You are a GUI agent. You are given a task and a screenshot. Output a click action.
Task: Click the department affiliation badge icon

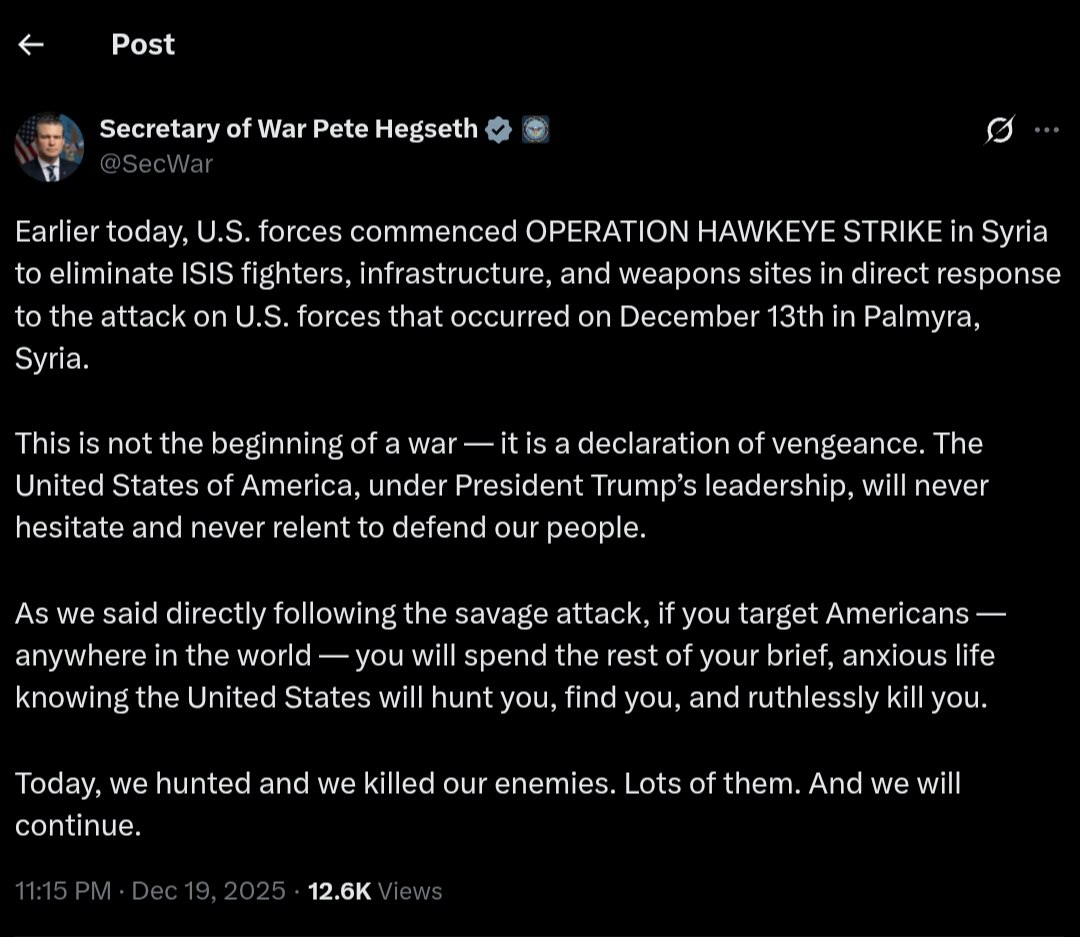[535, 129]
